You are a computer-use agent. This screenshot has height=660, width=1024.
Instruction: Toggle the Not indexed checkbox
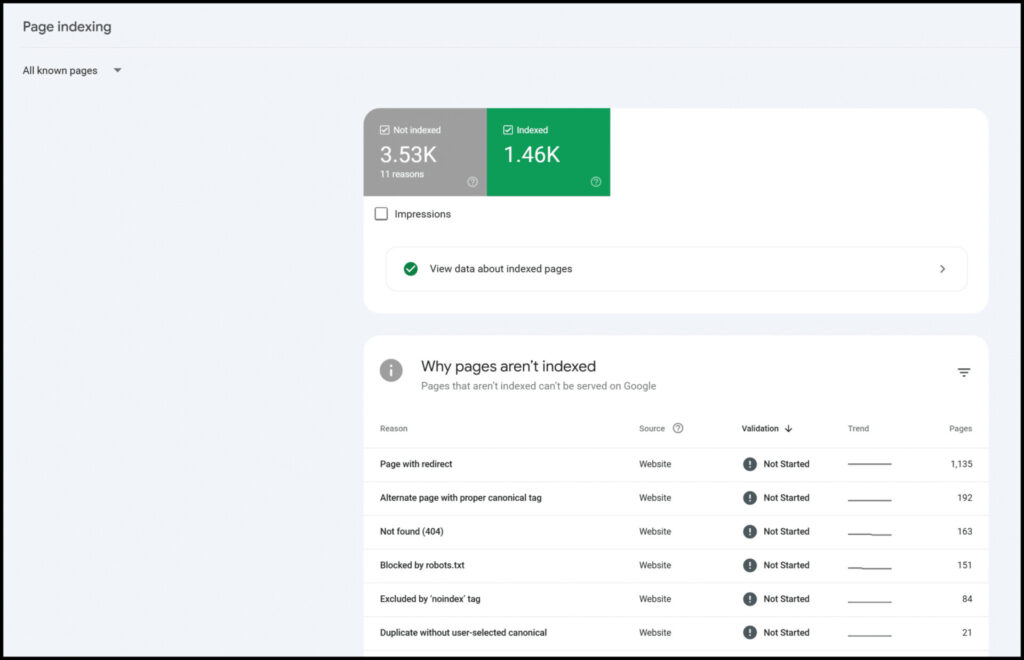pos(385,130)
